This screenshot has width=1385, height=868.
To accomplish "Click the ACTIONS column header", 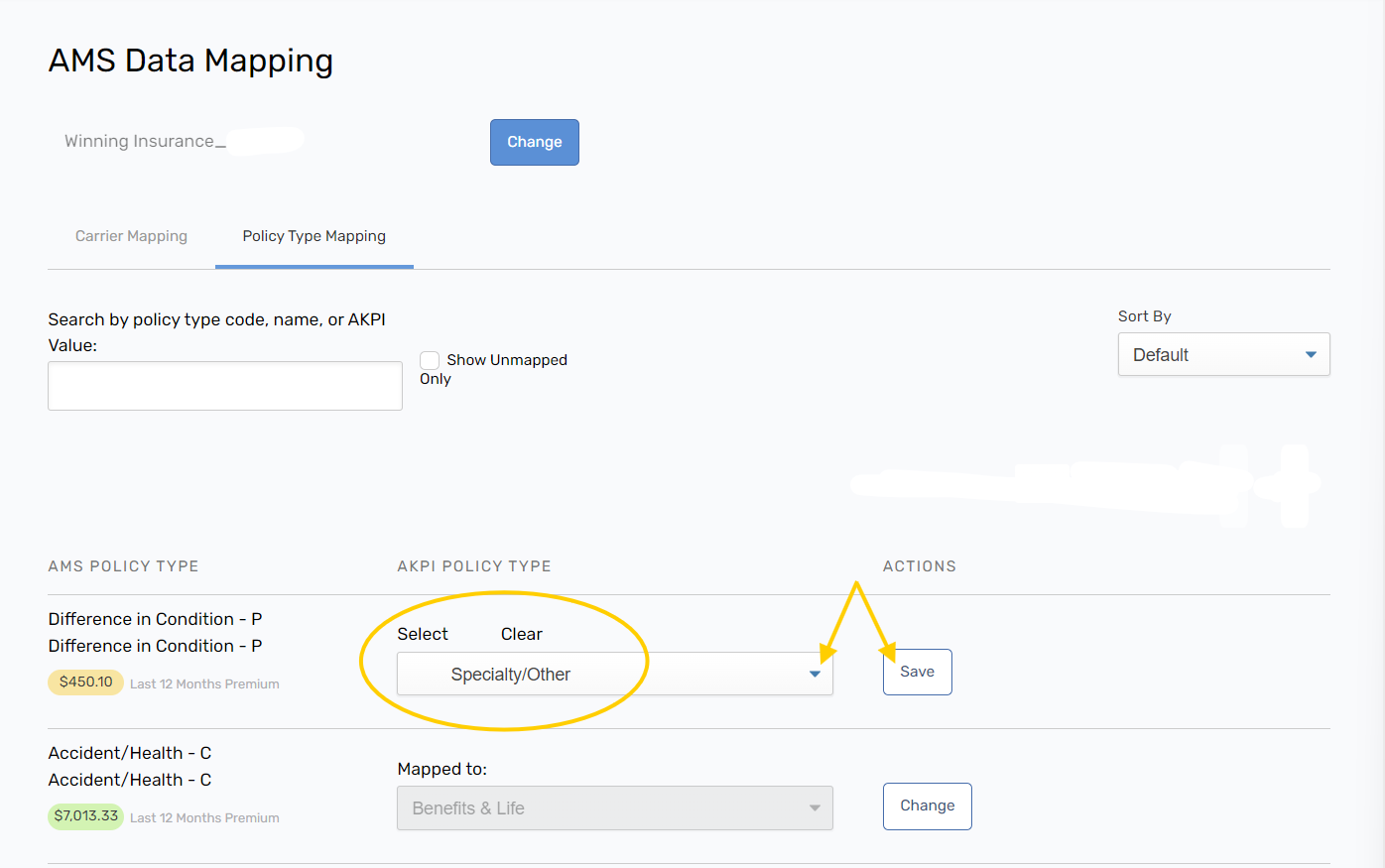I will click(x=920, y=566).
